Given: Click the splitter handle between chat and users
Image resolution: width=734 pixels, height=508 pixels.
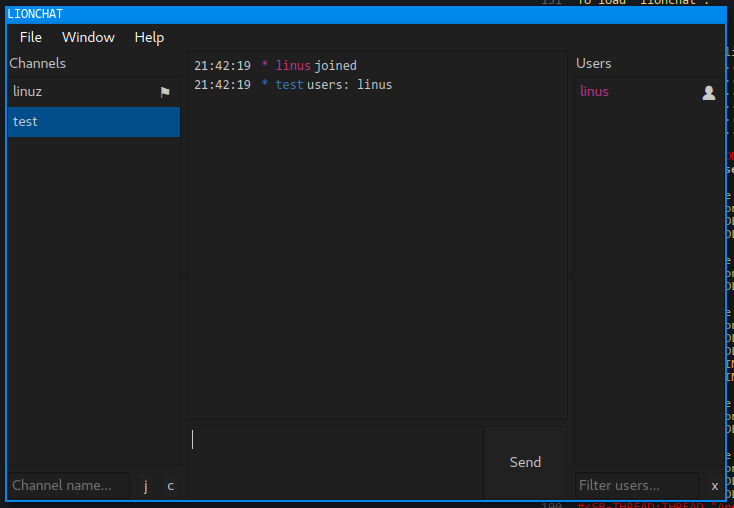Looking at the screenshot, I should 571,276.
